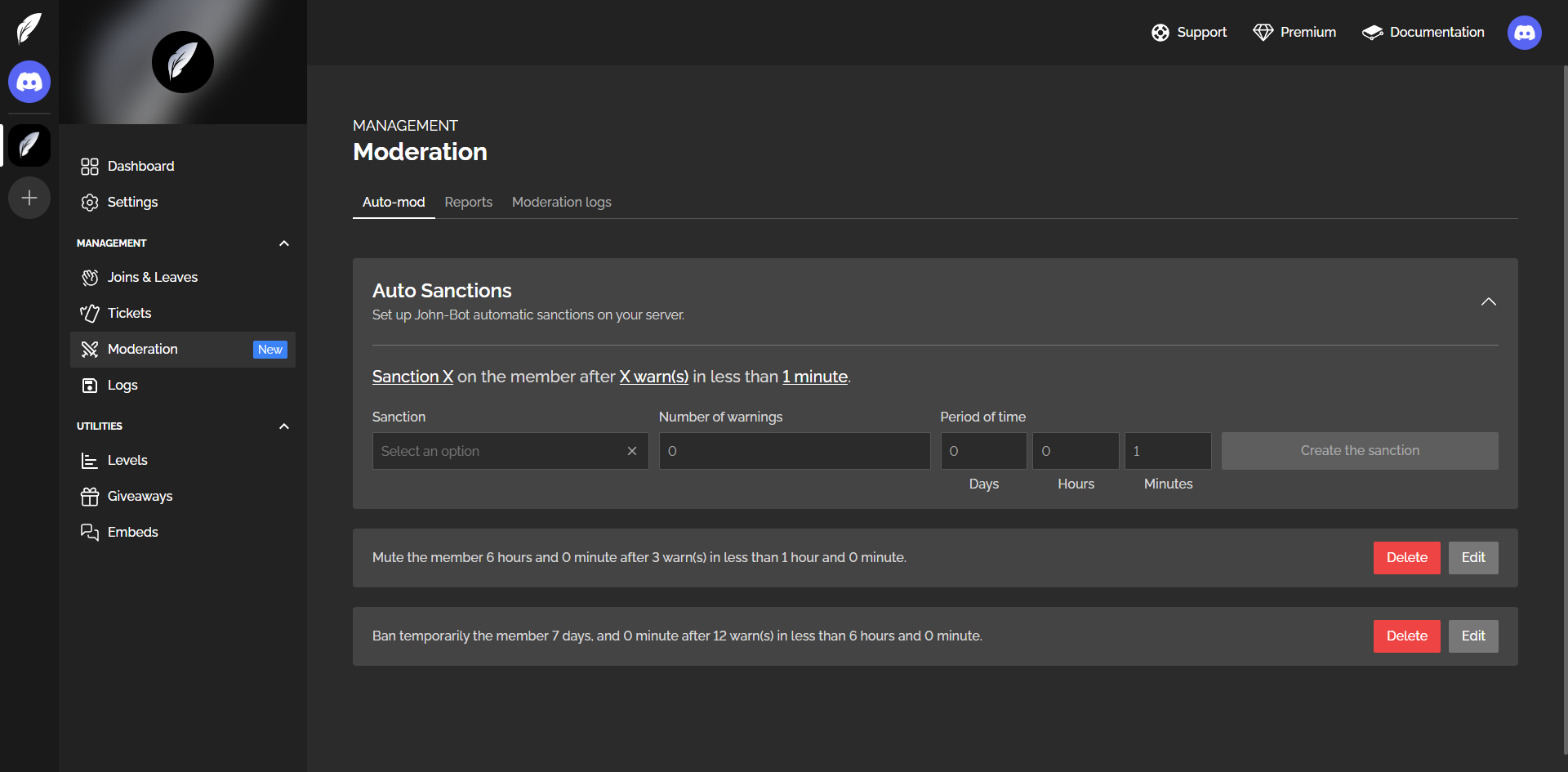Screen dimensions: 1568x772
Task: Open the Tickets section
Action: [x=129, y=313]
